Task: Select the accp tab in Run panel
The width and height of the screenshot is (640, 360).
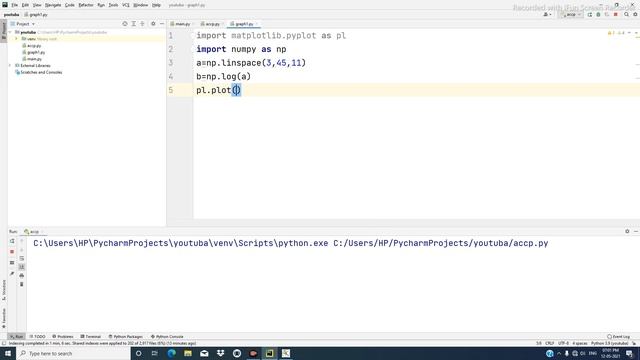Action: point(33,232)
